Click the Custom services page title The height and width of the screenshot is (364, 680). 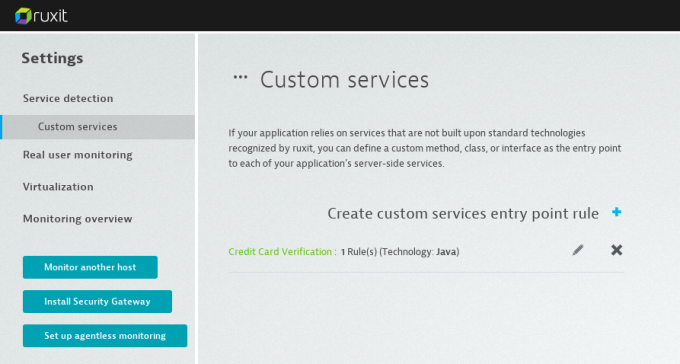point(344,80)
